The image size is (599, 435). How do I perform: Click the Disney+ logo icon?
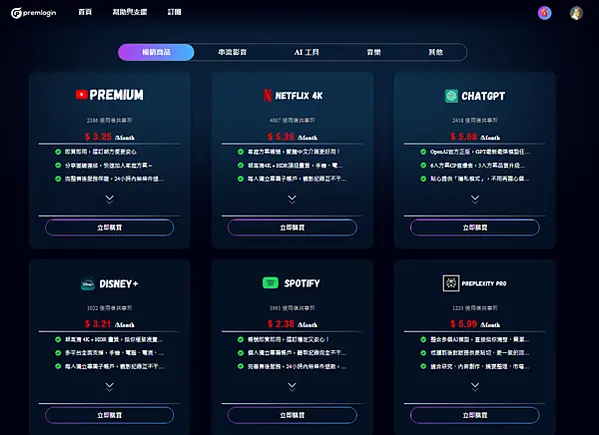pyautogui.click(x=87, y=284)
